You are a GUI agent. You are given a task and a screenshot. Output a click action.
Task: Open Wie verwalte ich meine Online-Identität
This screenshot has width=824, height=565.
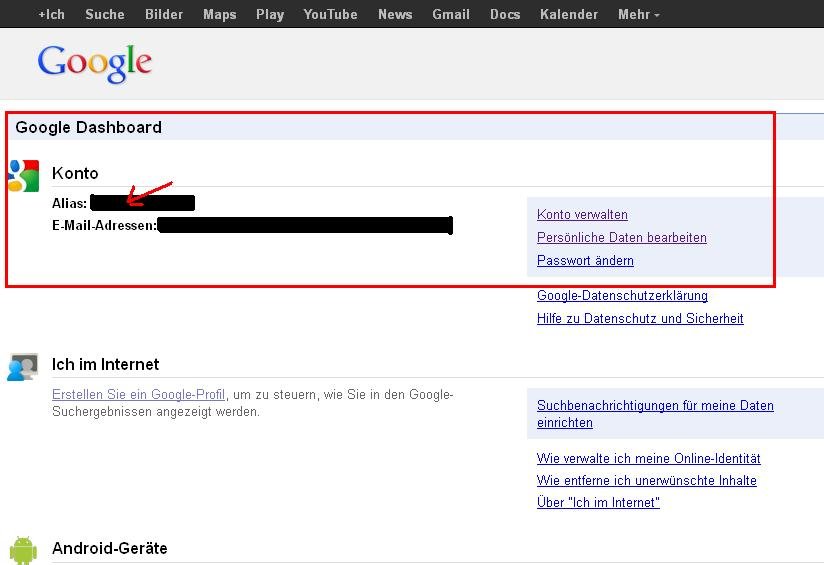pos(648,458)
